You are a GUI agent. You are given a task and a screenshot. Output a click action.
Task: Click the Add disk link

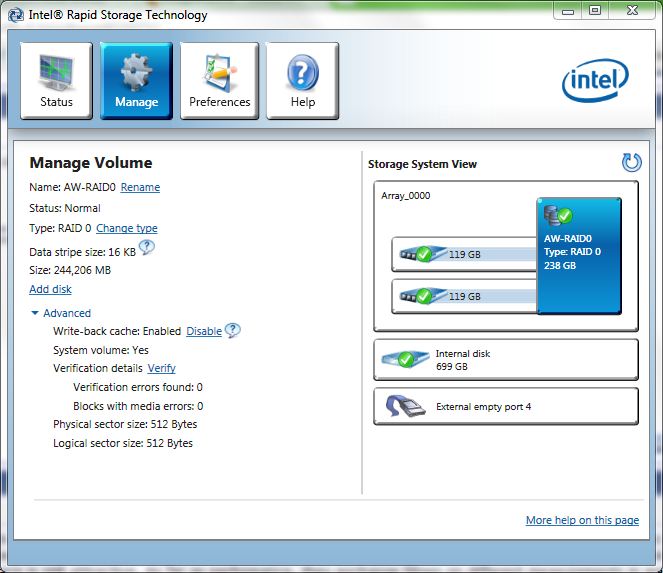pos(50,289)
